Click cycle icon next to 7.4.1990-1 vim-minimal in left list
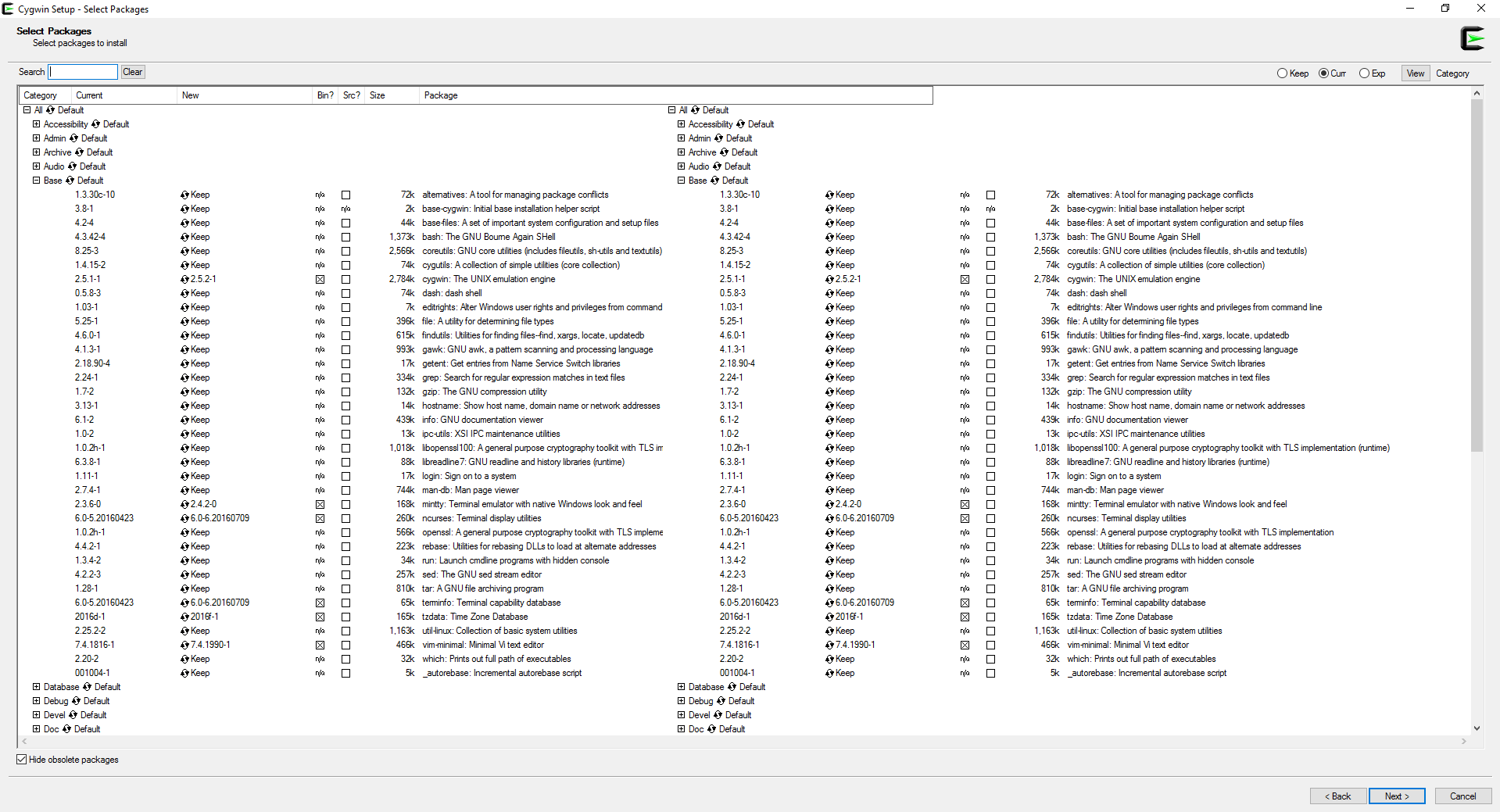The width and height of the screenshot is (1500, 812). tap(185, 645)
